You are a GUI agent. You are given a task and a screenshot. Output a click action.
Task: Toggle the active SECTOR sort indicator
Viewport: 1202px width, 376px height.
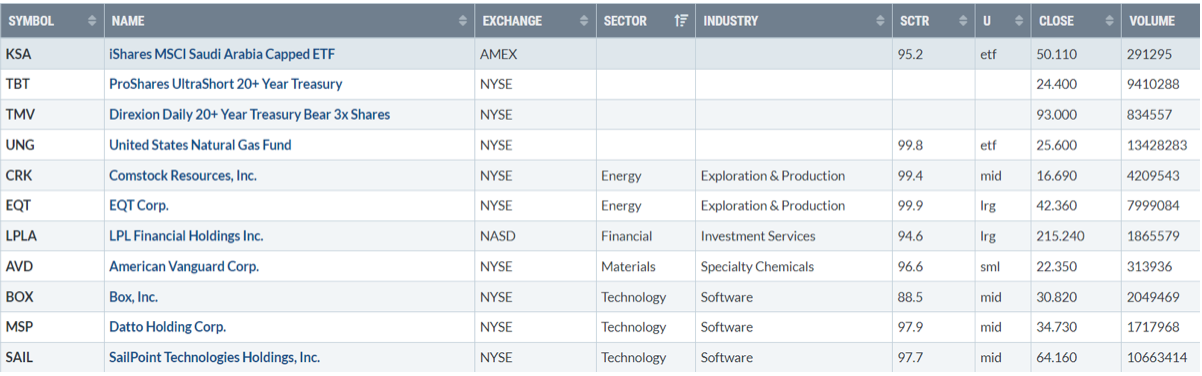pyautogui.click(x=683, y=21)
